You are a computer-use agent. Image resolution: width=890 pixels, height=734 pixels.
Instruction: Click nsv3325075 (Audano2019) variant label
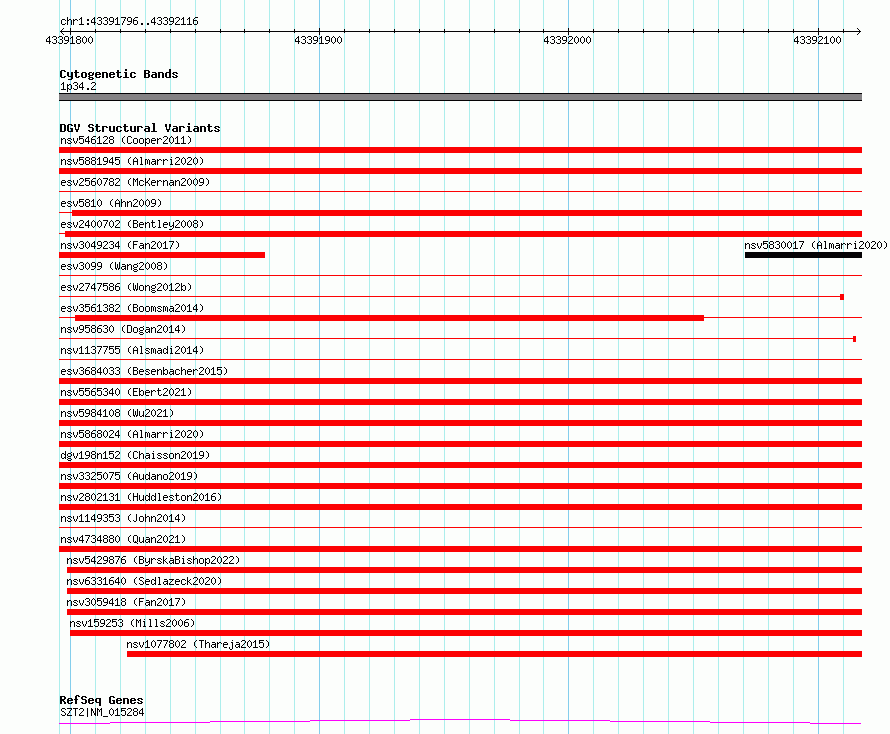pyautogui.click(x=129, y=476)
